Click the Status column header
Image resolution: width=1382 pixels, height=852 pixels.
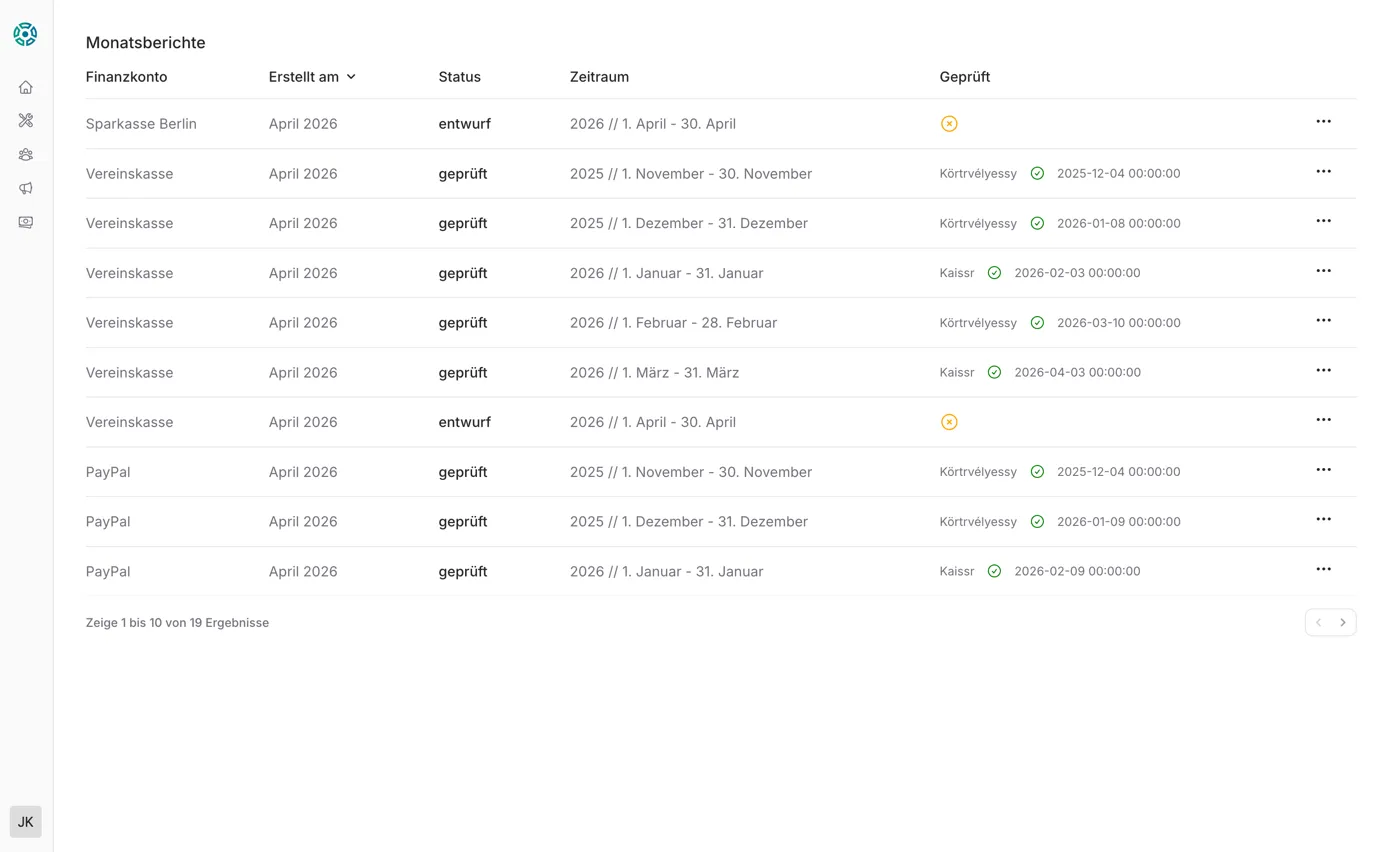pos(459,77)
